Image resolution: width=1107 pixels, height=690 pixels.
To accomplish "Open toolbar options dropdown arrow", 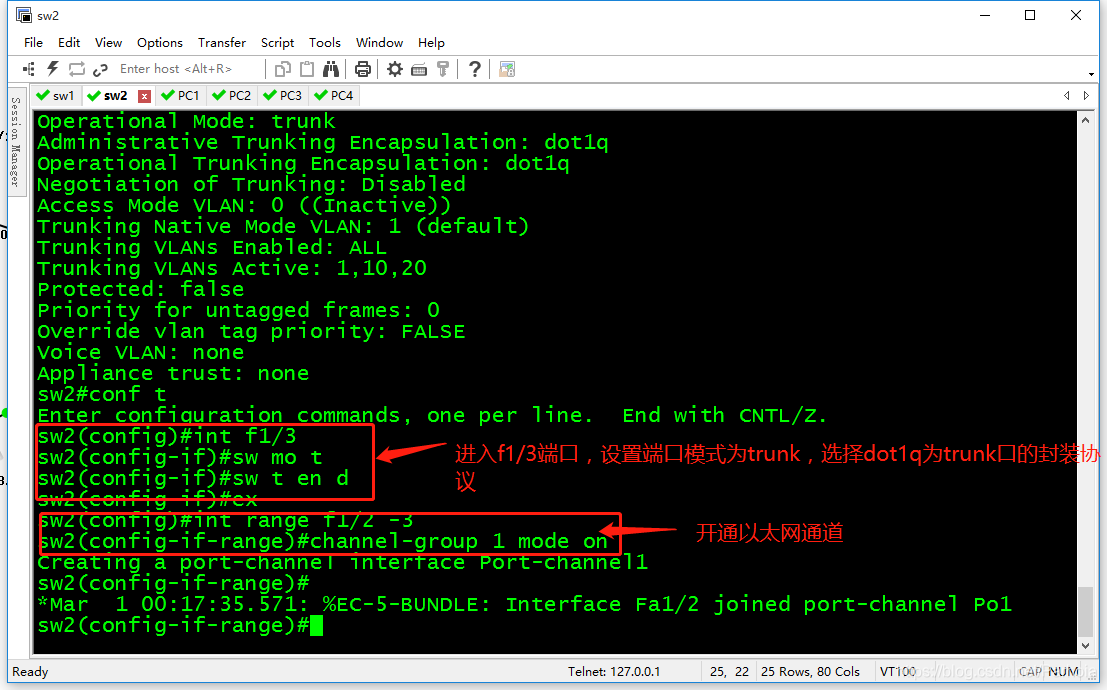I will tap(1091, 74).
